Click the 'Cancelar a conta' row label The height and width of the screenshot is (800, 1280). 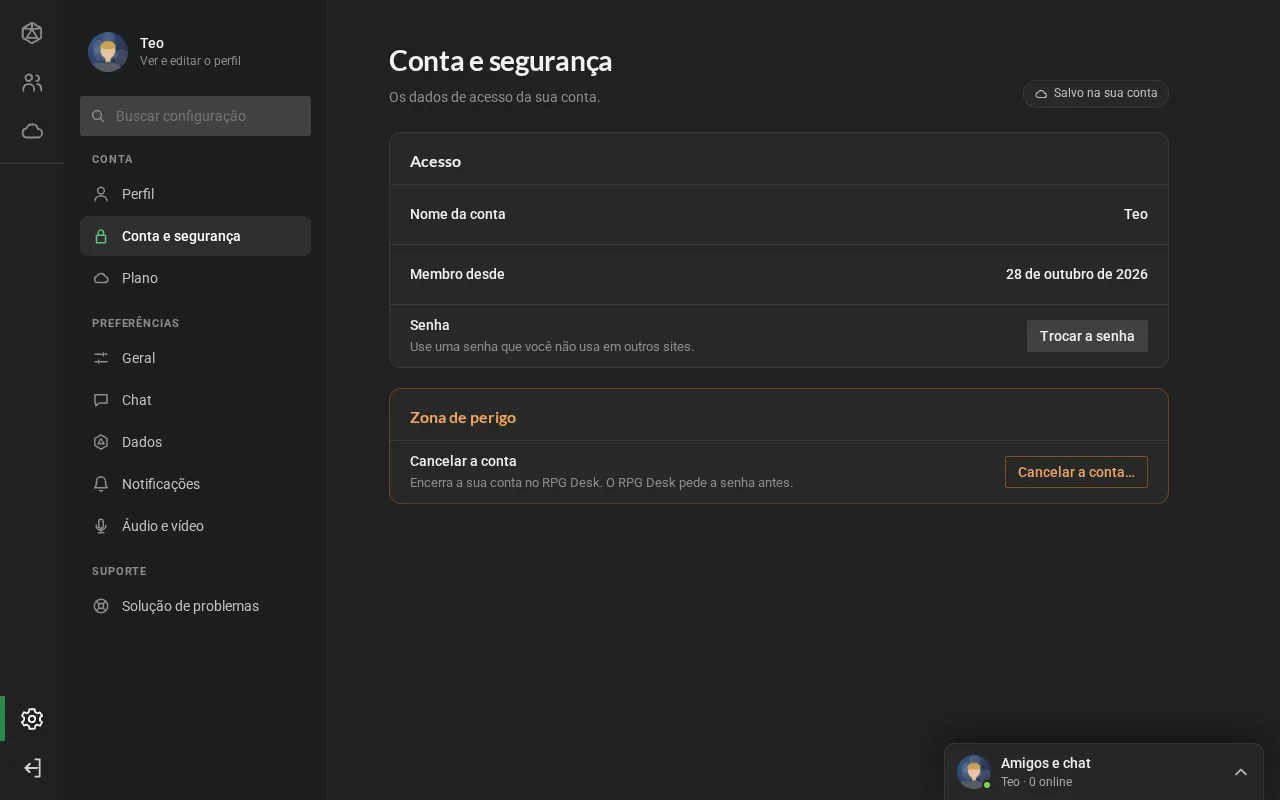[463, 461]
